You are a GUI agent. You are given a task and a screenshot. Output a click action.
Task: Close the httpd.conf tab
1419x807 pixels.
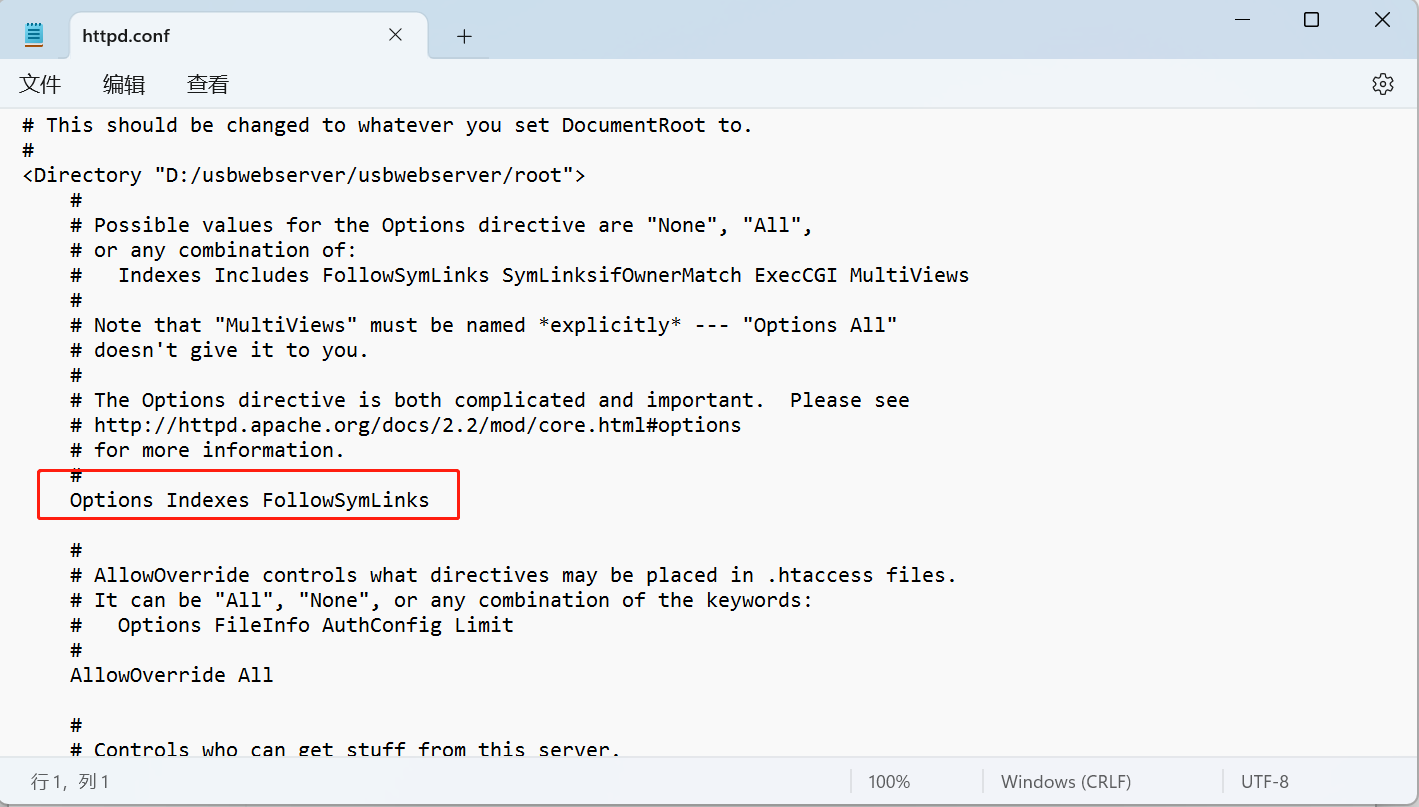(x=395, y=35)
